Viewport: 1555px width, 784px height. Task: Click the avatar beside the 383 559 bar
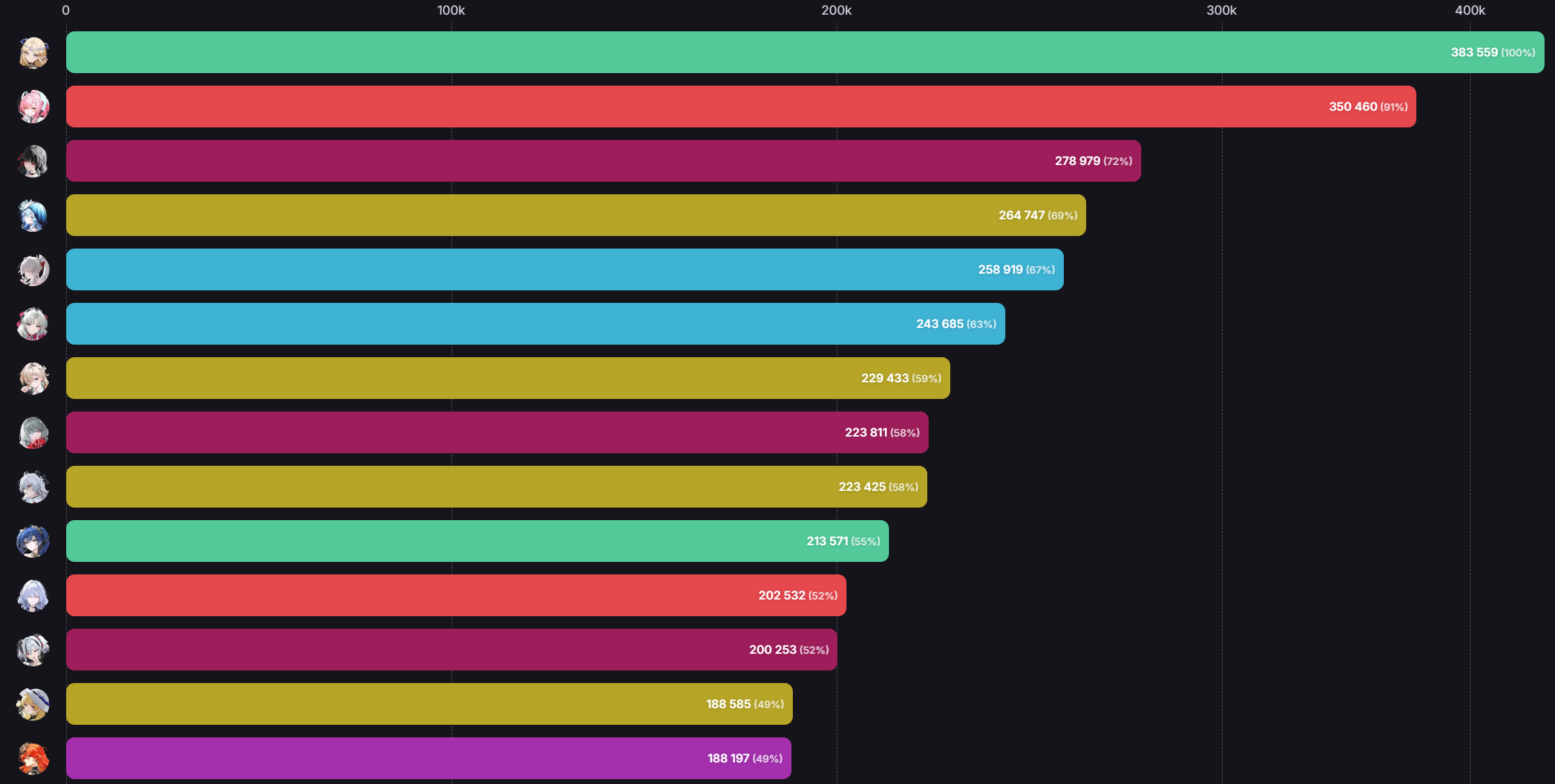[33, 52]
